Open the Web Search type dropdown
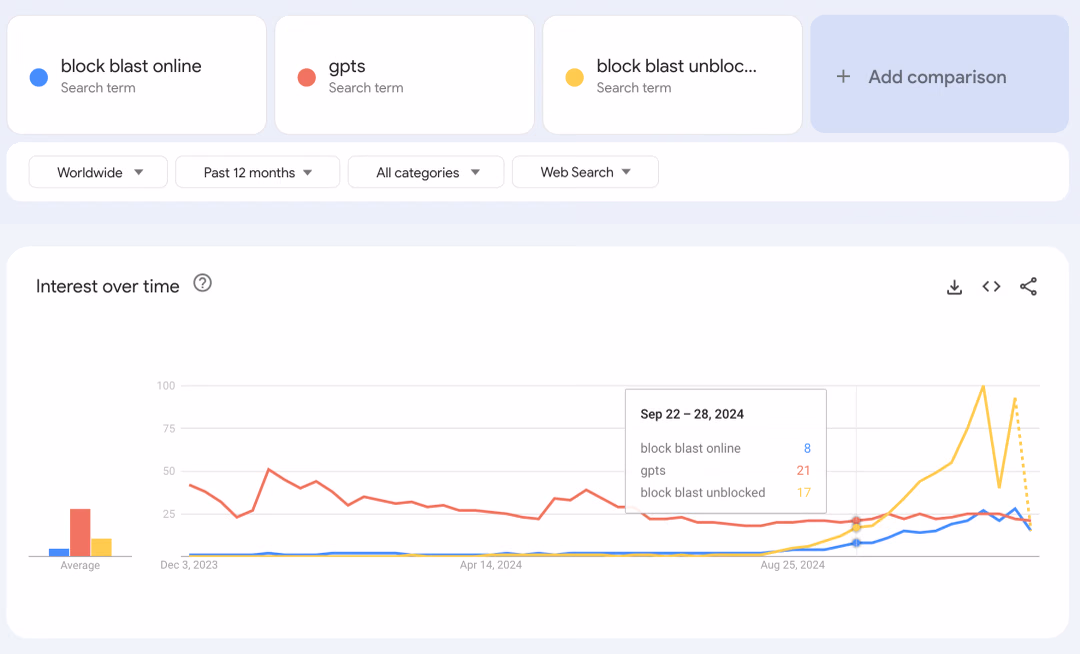Viewport: 1080px width, 654px height. pos(585,172)
